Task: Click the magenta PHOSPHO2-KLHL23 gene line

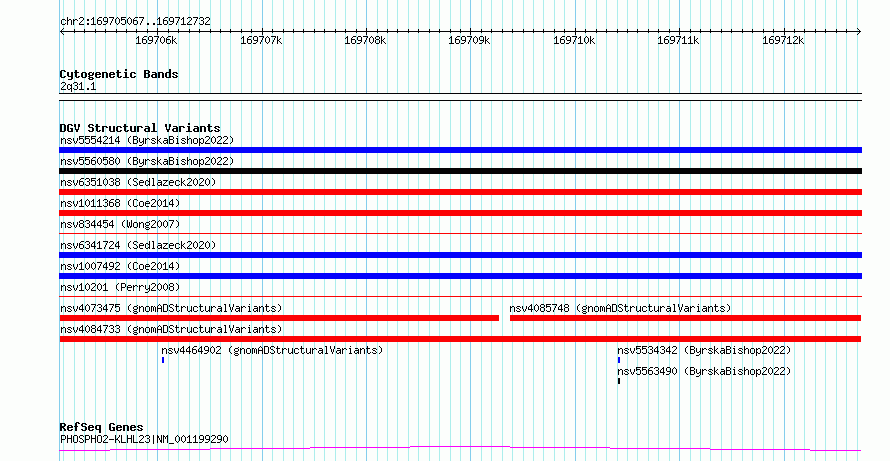Action: click(460, 449)
